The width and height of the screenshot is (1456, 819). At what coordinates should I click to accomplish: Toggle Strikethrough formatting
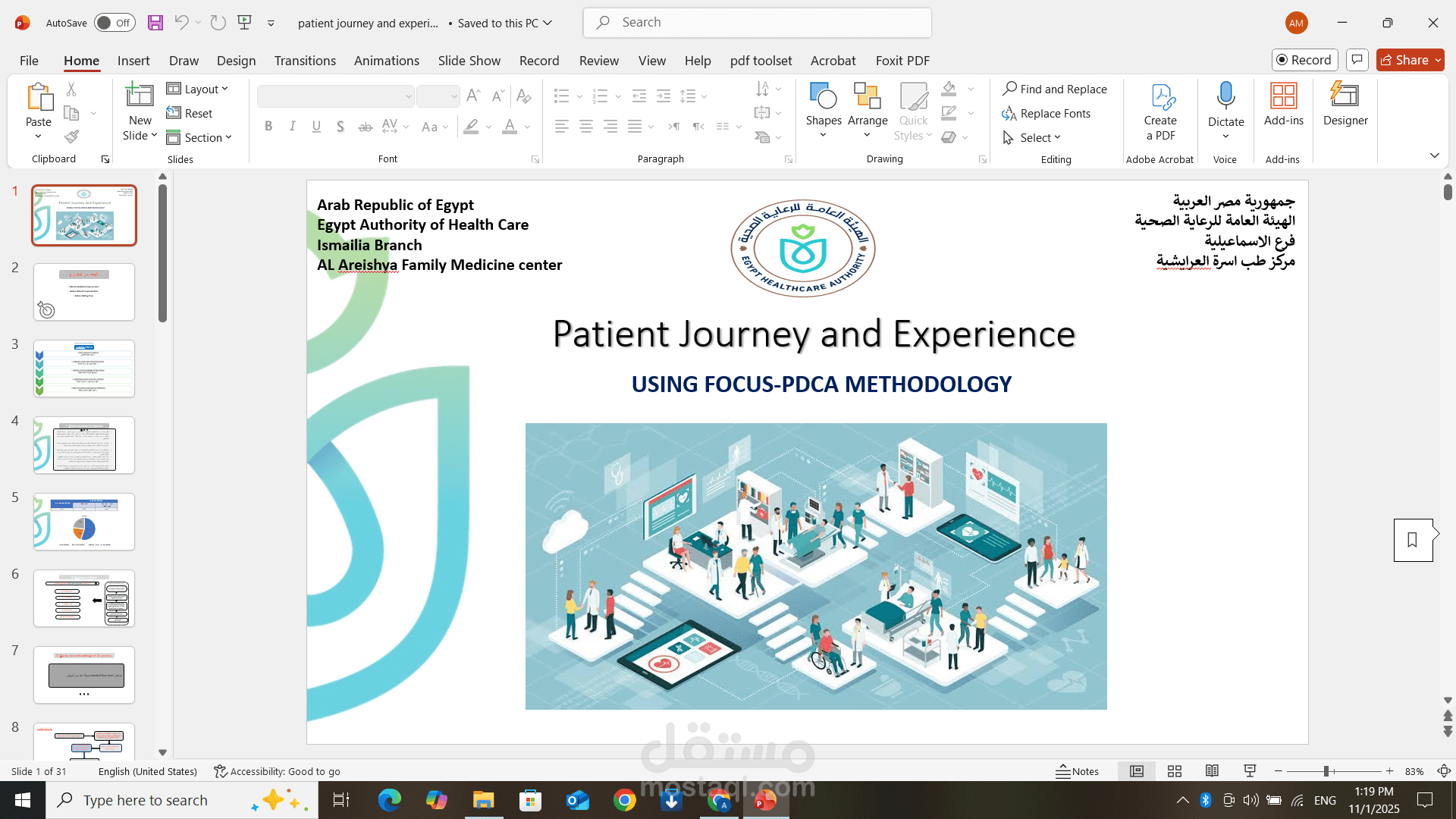point(365,127)
